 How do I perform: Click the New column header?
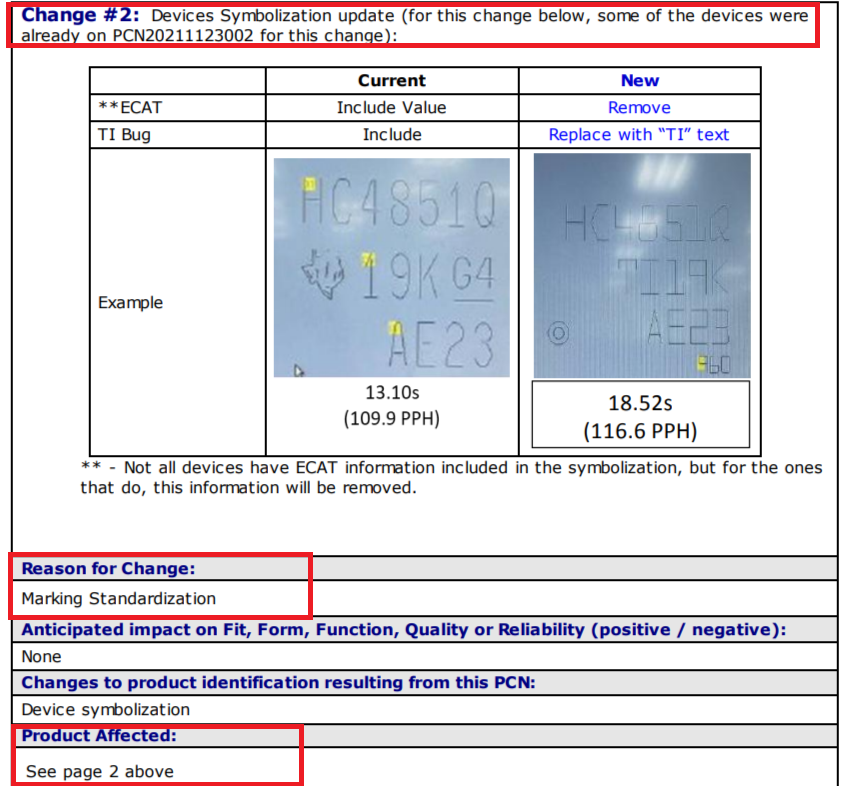click(x=640, y=80)
